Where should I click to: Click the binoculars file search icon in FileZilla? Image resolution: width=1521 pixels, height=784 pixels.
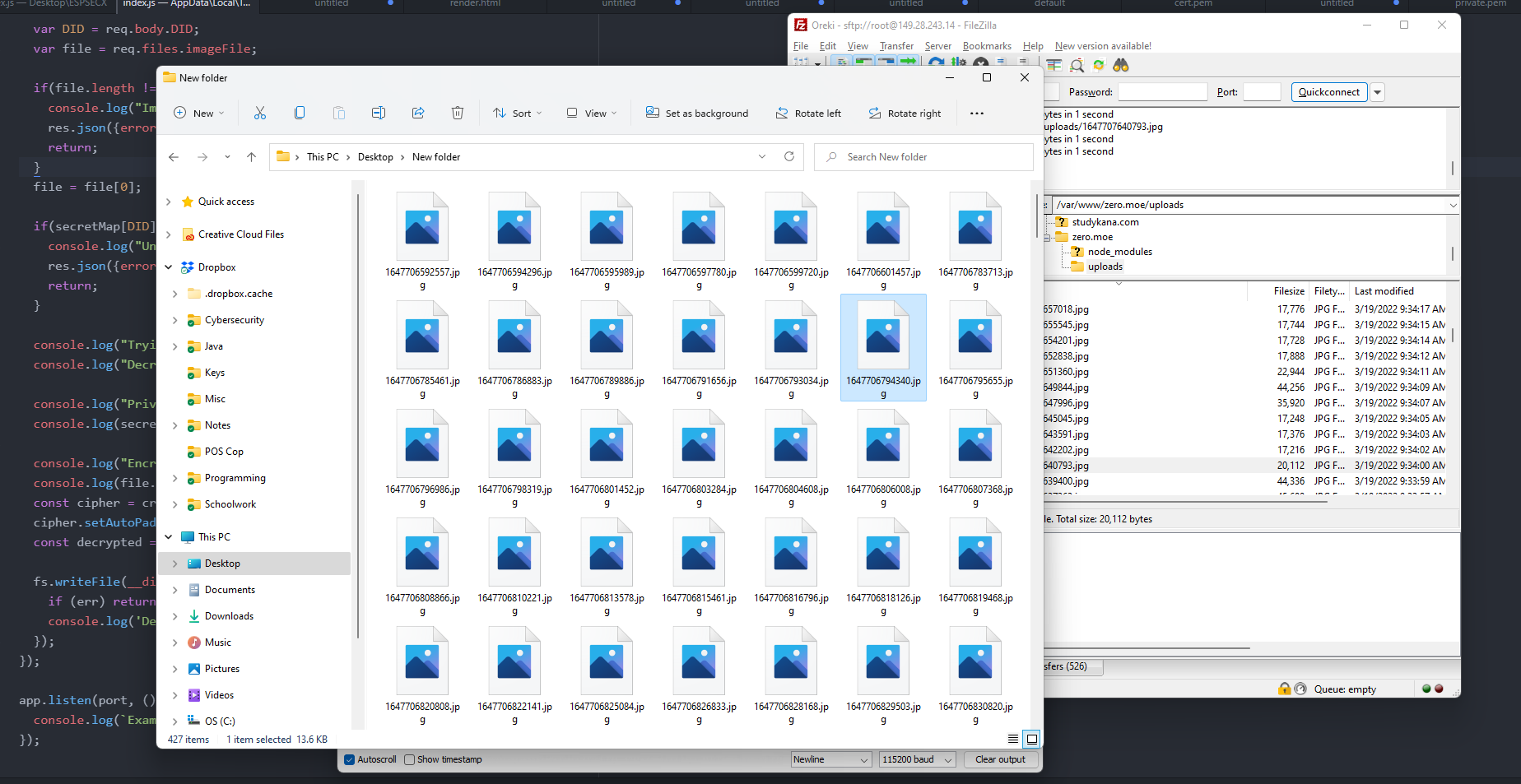point(1121,65)
